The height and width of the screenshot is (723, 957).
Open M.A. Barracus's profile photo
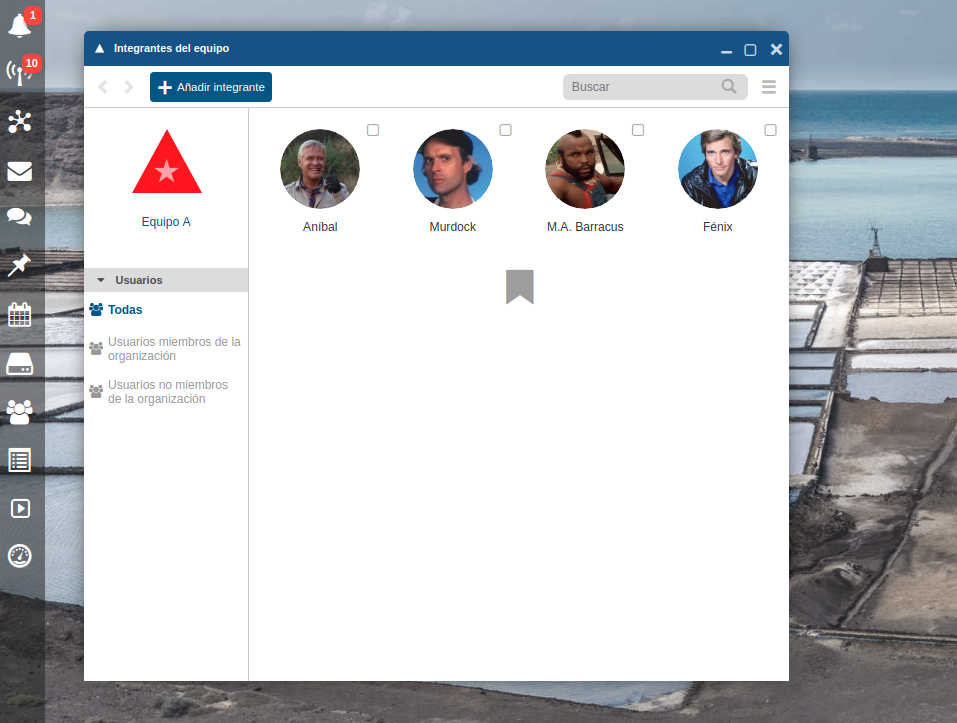pyautogui.click(x=585, y=168)
